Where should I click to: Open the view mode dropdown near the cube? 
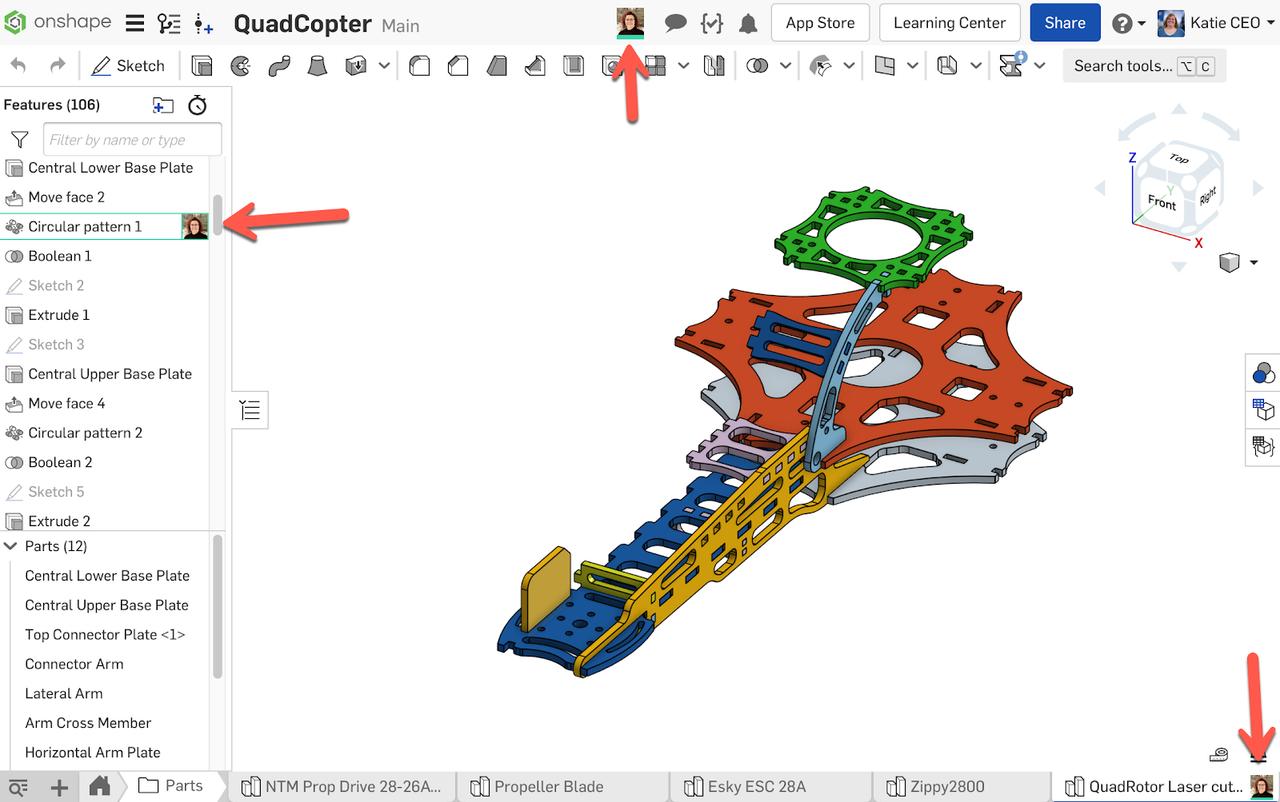coord(1253,262)
